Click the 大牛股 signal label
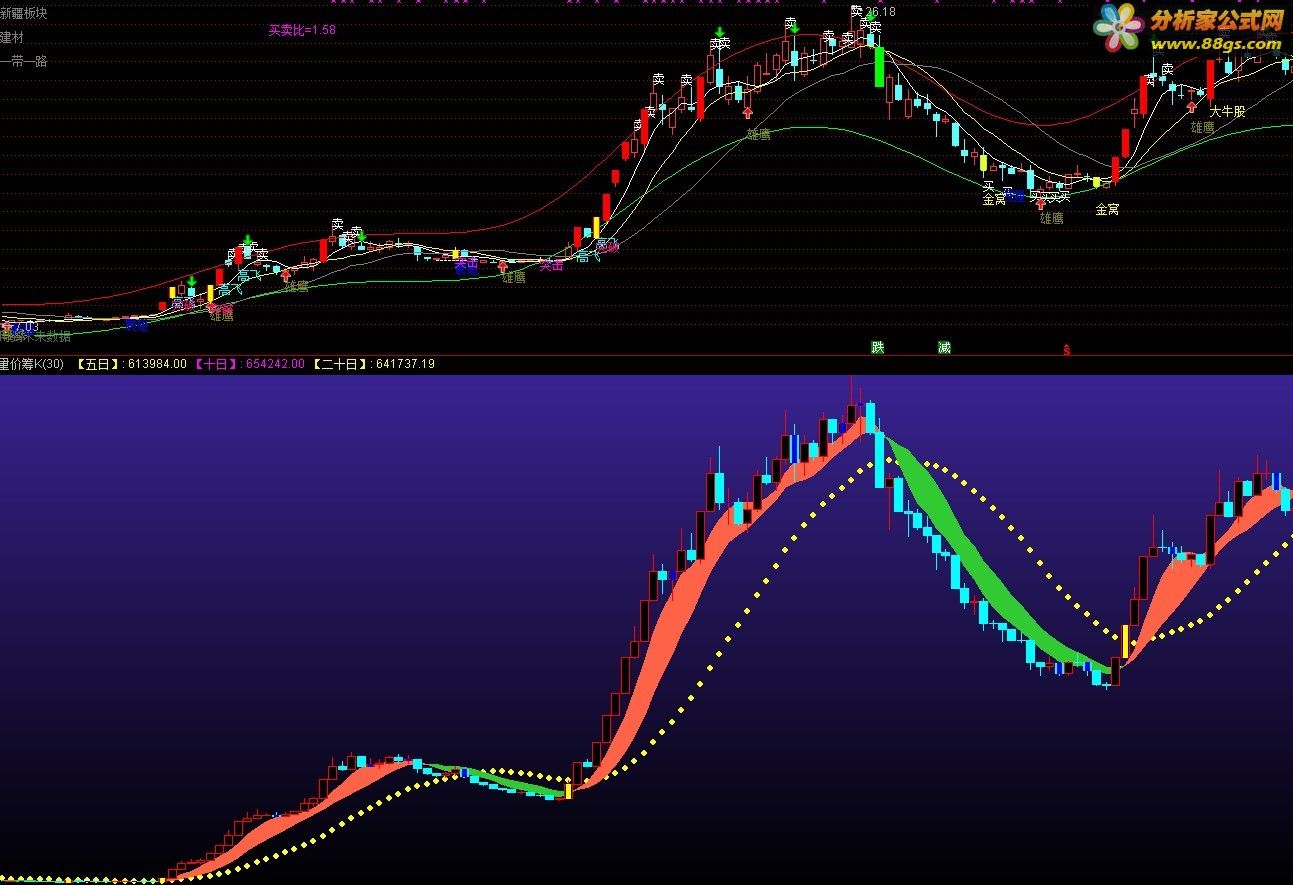 pyautogui.click(x=1228, y=111)
